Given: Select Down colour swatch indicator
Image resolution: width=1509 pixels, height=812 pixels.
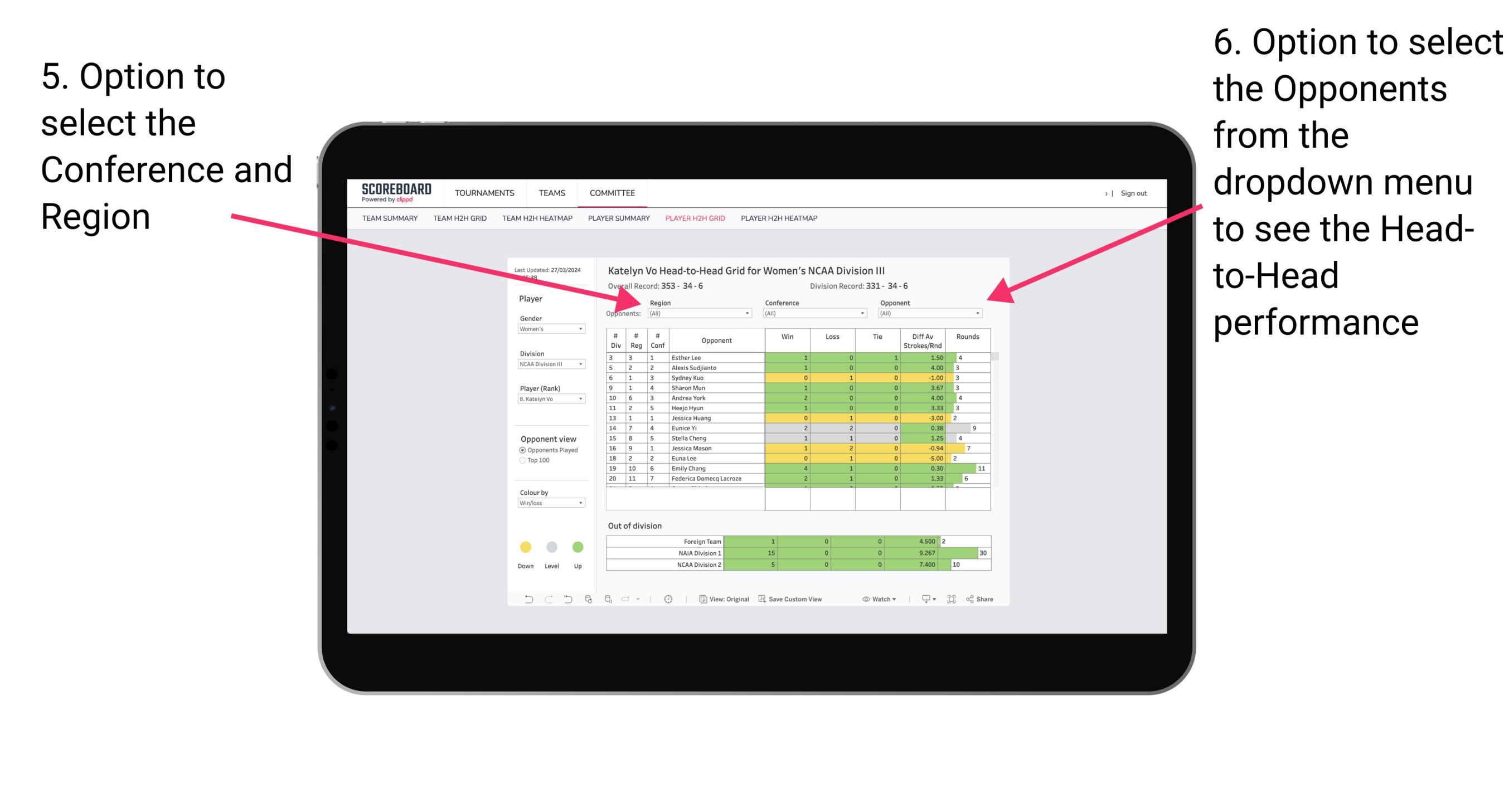Looking at the screenshot, I should 523,548.
